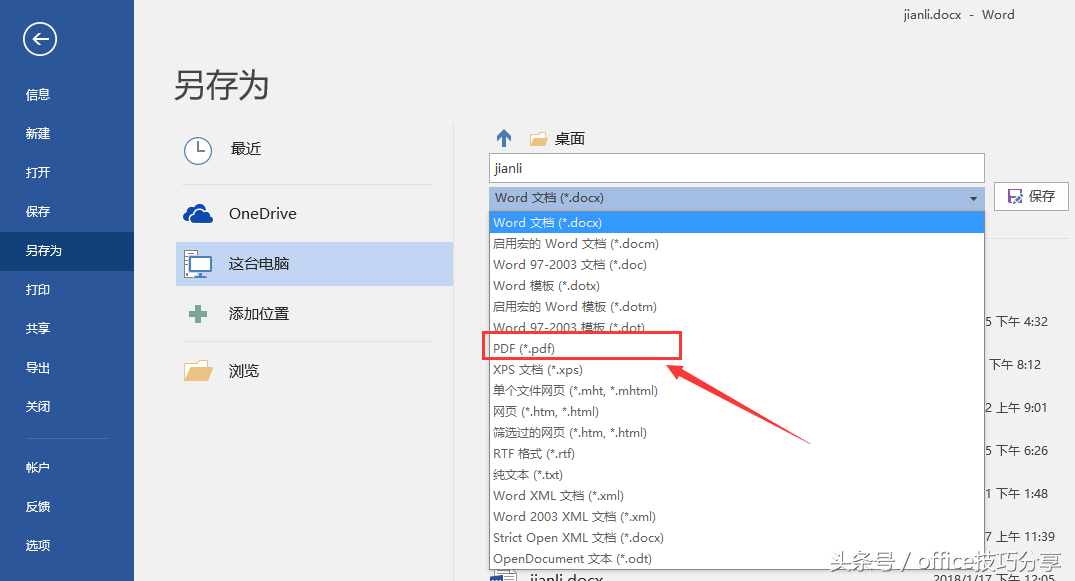Screen dimensions: 1075x581
Task: Collapse the file type combo box arrow
Action: (x=973, y=198)
